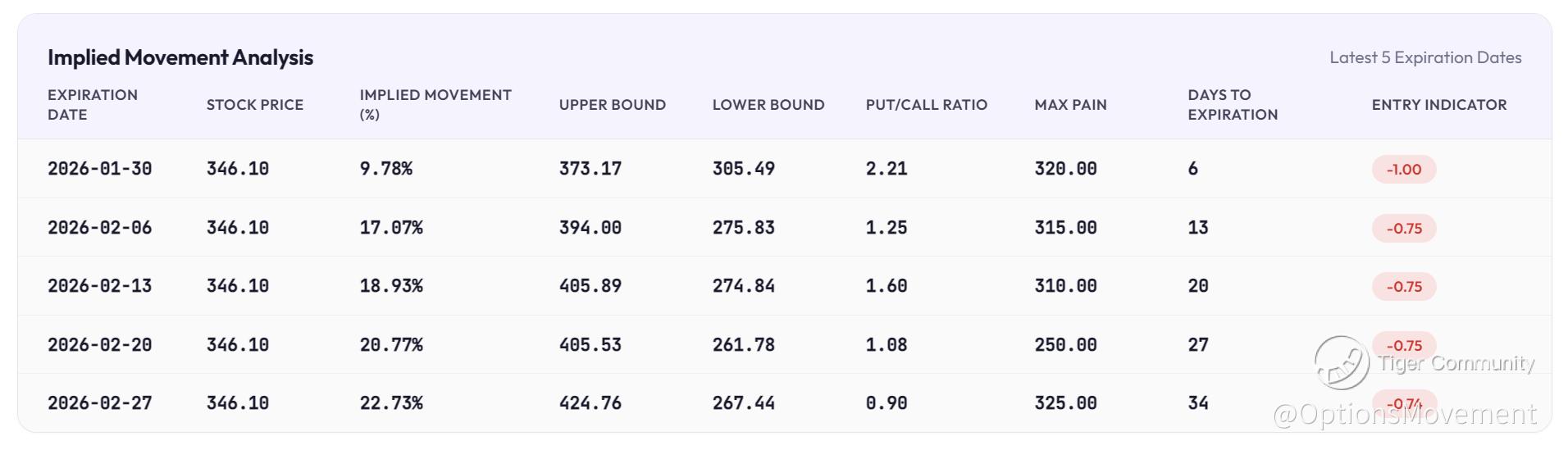Click the Implied Movement (%) column header

pos(435,105)
